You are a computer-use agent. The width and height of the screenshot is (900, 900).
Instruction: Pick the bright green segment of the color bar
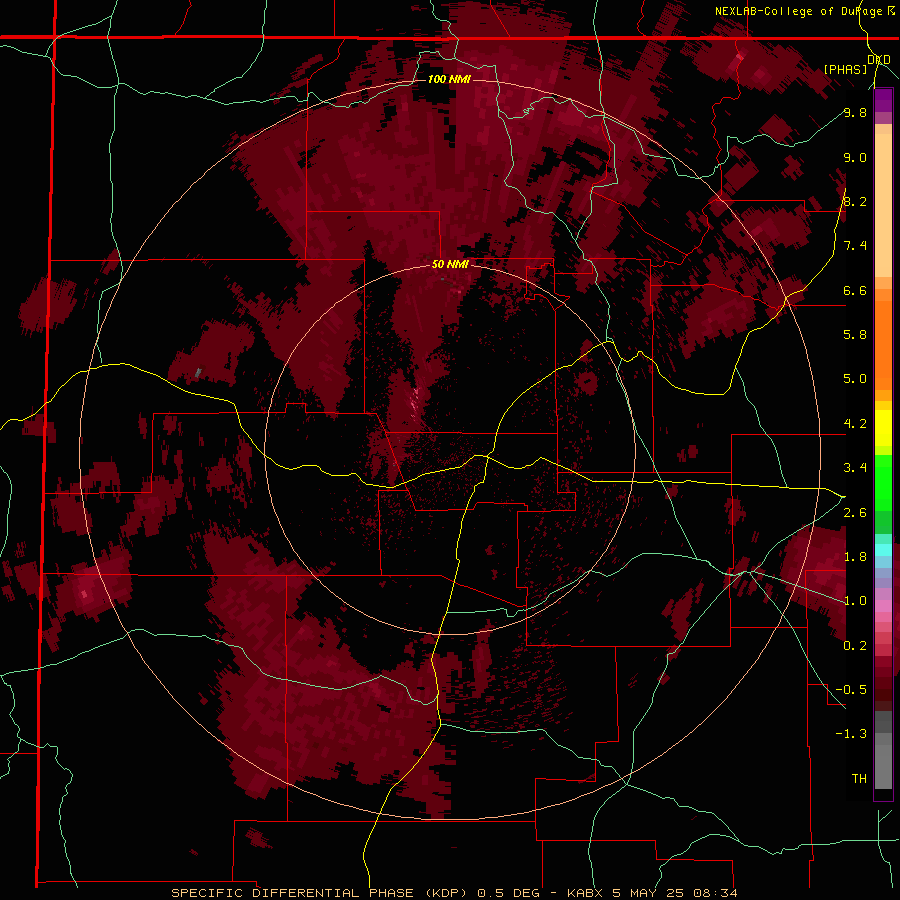pyautogui.click(x=883, y=482)
